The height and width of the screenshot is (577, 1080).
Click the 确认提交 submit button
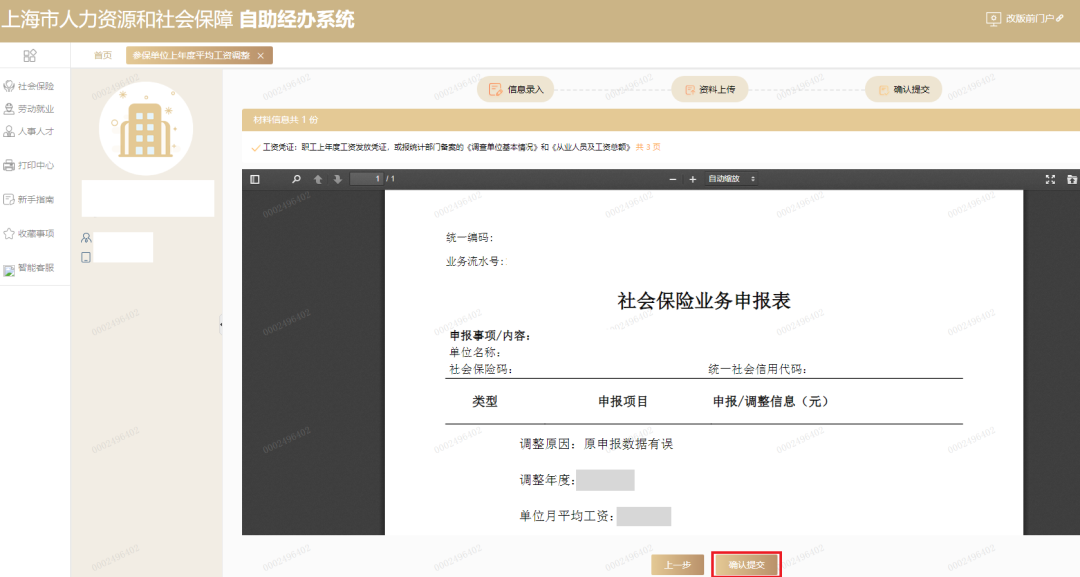(x=745, y=563)
